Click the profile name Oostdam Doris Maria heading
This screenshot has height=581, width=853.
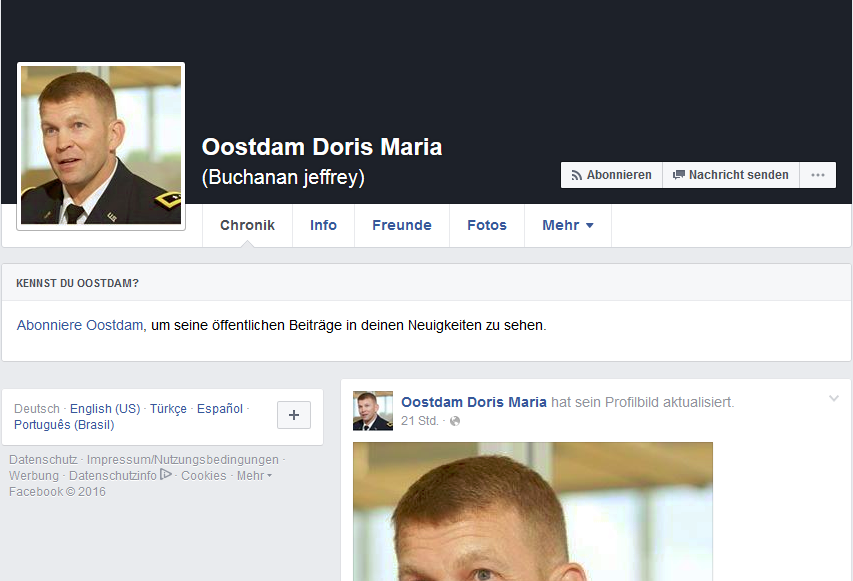click(322, 147)
